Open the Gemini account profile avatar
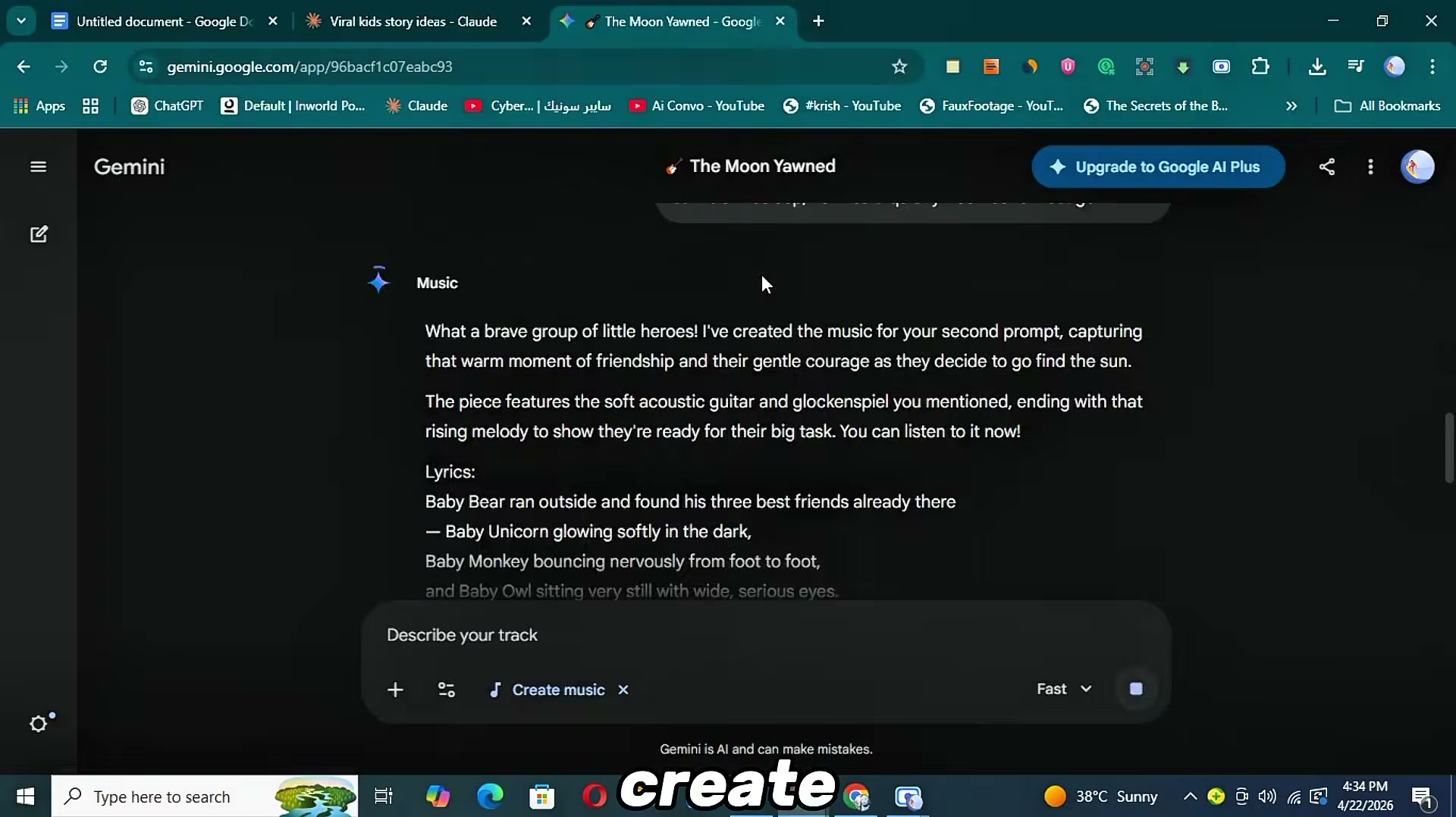This screenshot has width=1456, height=817. pyautogui.click(x=1417, y=167)
